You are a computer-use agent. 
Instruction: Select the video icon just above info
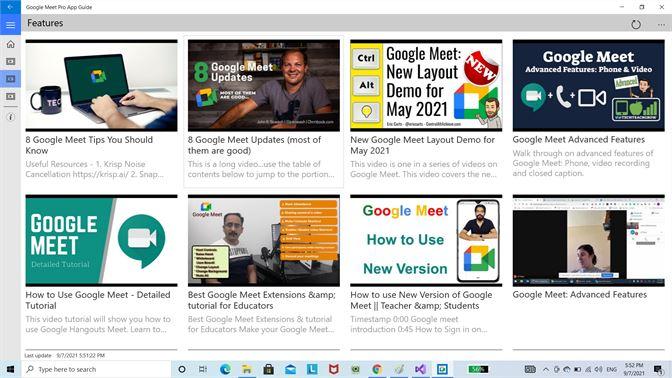[10, 97]
